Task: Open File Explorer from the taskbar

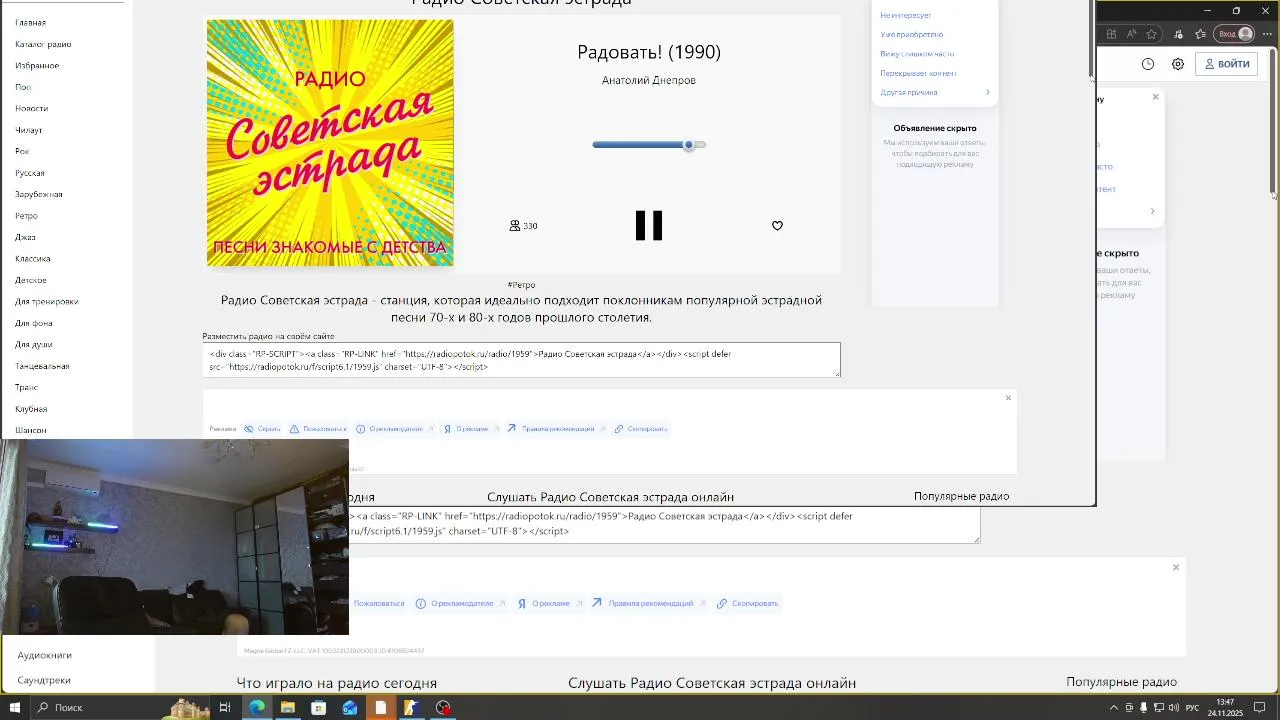Action: pyautogui.click(x=288, y=708)
